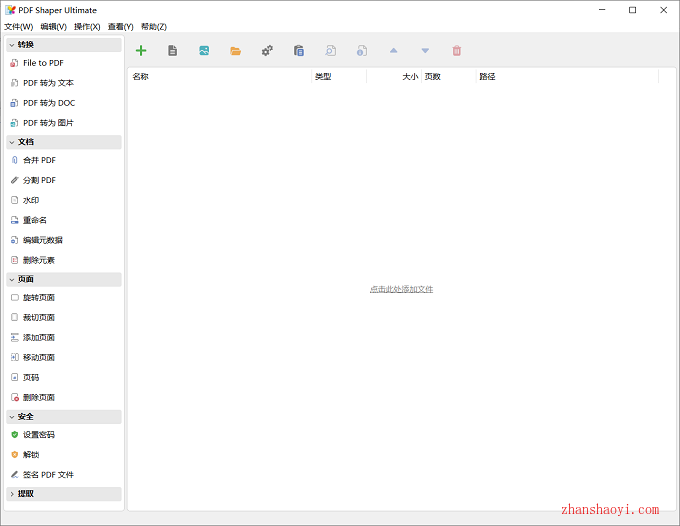This screenshot has width=680, height=526.
Task: Select 添加页面 add pages tool
Action: [64, 337]
